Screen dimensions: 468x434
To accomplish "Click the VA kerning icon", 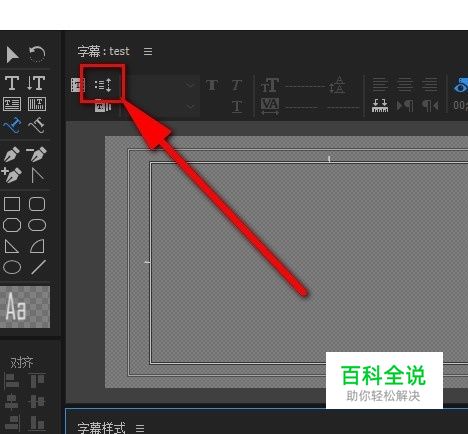I will tap(270, 106).
